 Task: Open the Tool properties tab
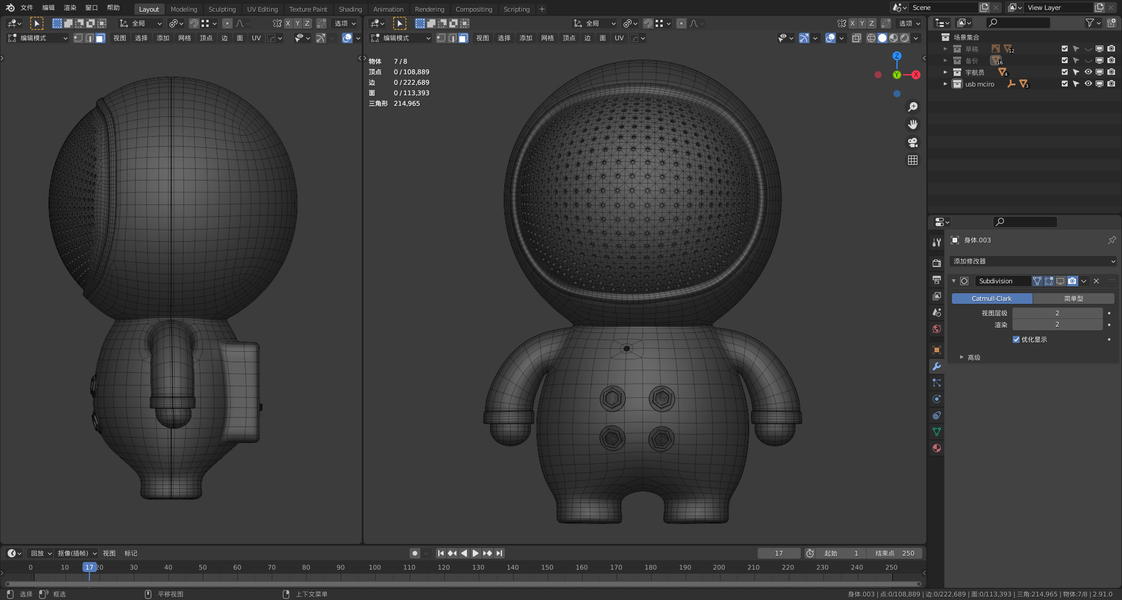click(x=937, y=242)
